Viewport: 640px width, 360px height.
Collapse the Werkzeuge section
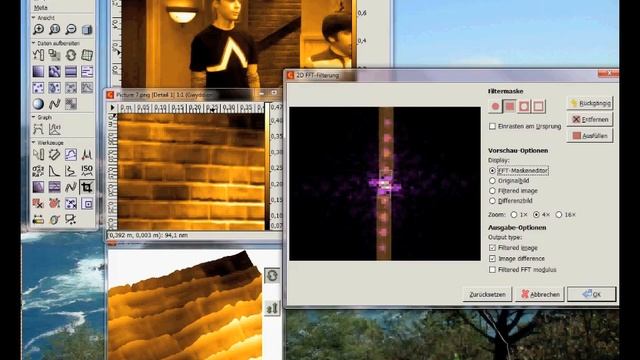coord(33,142)
